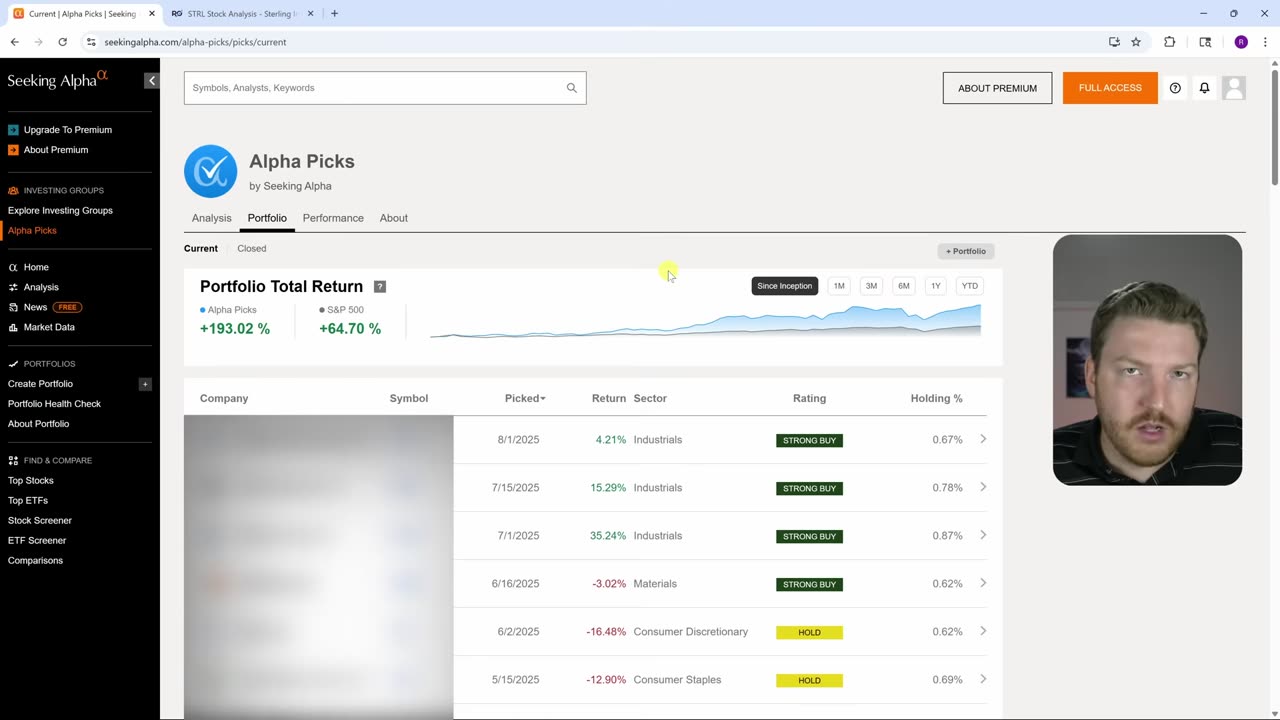Click the Return column header
Image resolution: width=1280 pixels, height=720 pixels.
(608, 398)
